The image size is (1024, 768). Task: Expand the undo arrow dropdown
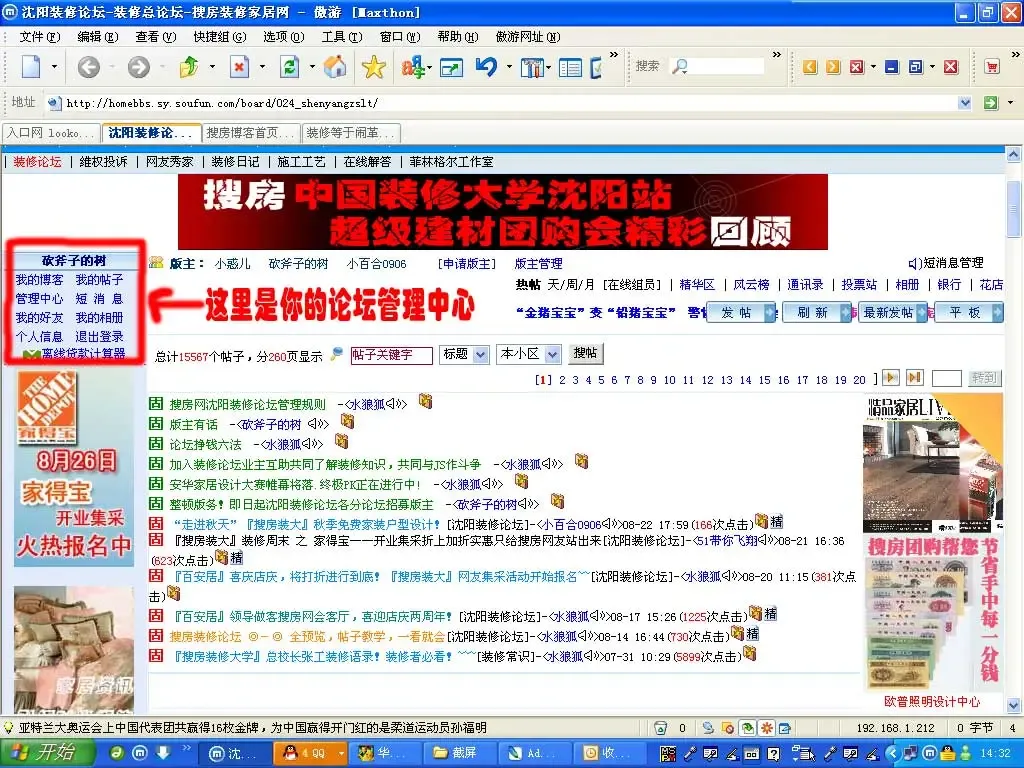[509, 67]
